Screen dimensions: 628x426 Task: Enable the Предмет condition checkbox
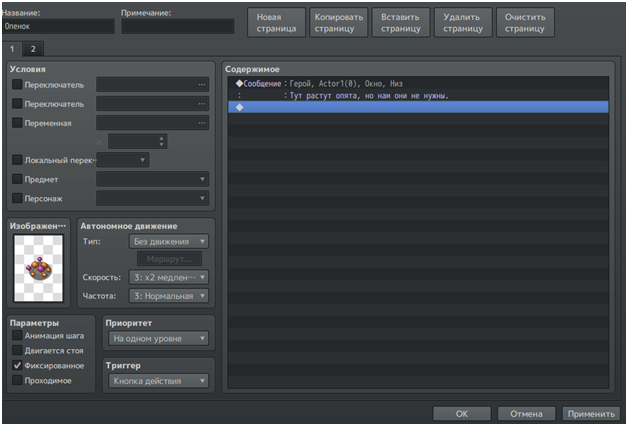pyautogui.click(x=16, y=179)
